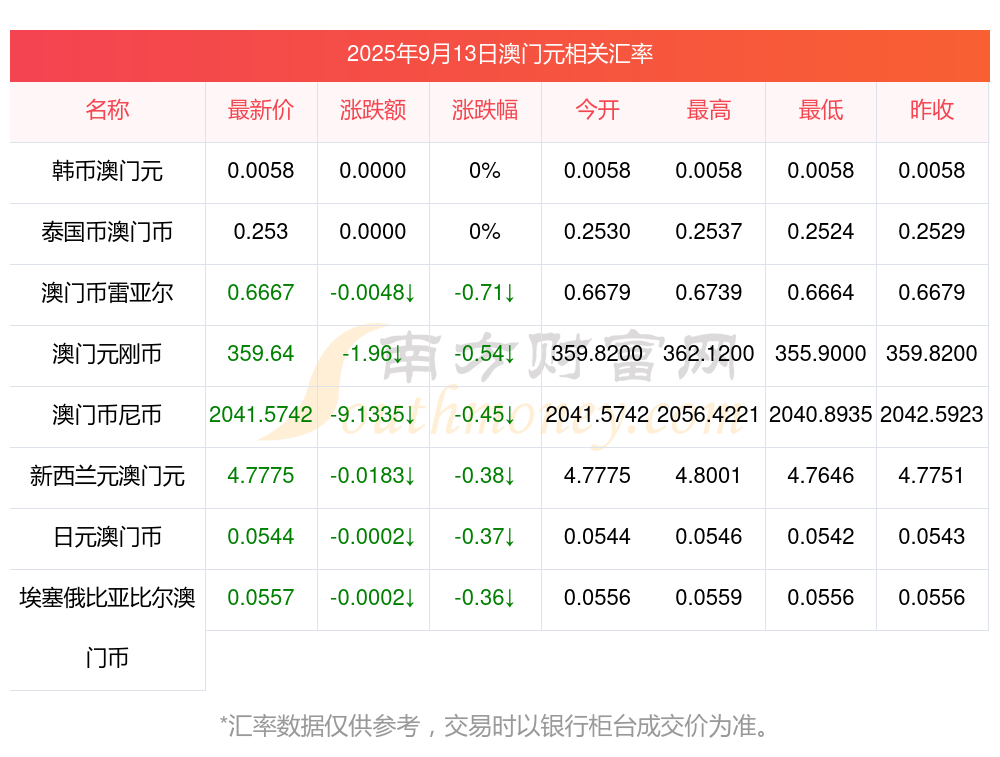This screenshot has height=757, width=1000.
Task: Select low value 355.9000
Action: pos(821,353)
